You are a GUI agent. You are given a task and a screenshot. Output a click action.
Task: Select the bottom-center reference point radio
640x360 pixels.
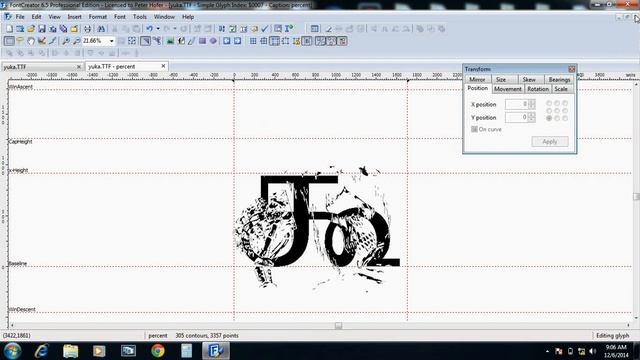tap(557, 118)
